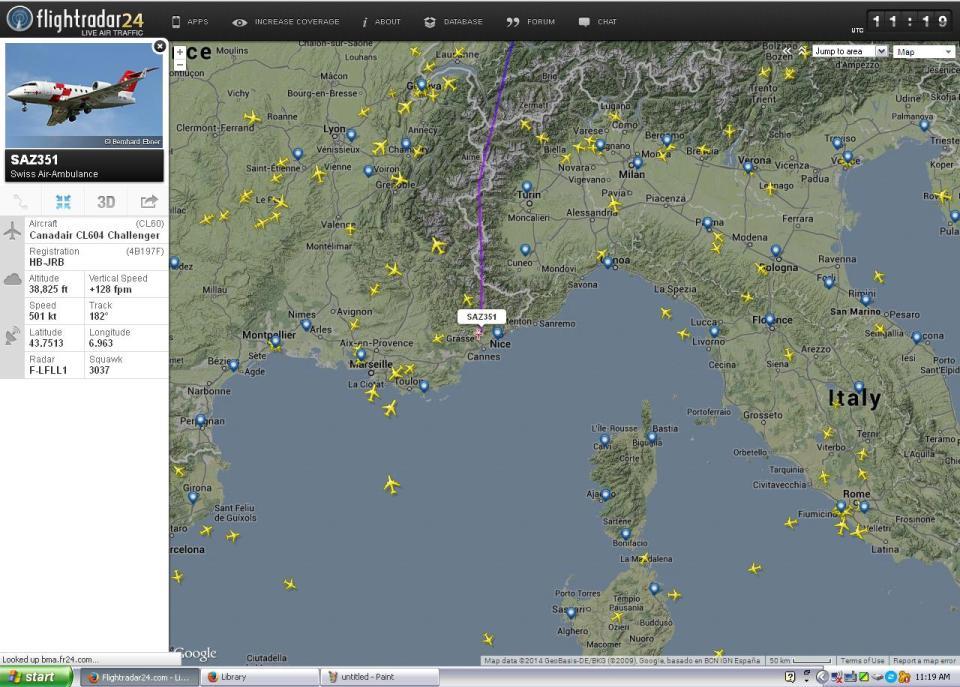Click the UTC clock display
The width and height of the screenshot is (960, 687).
(x=910, y=22)
